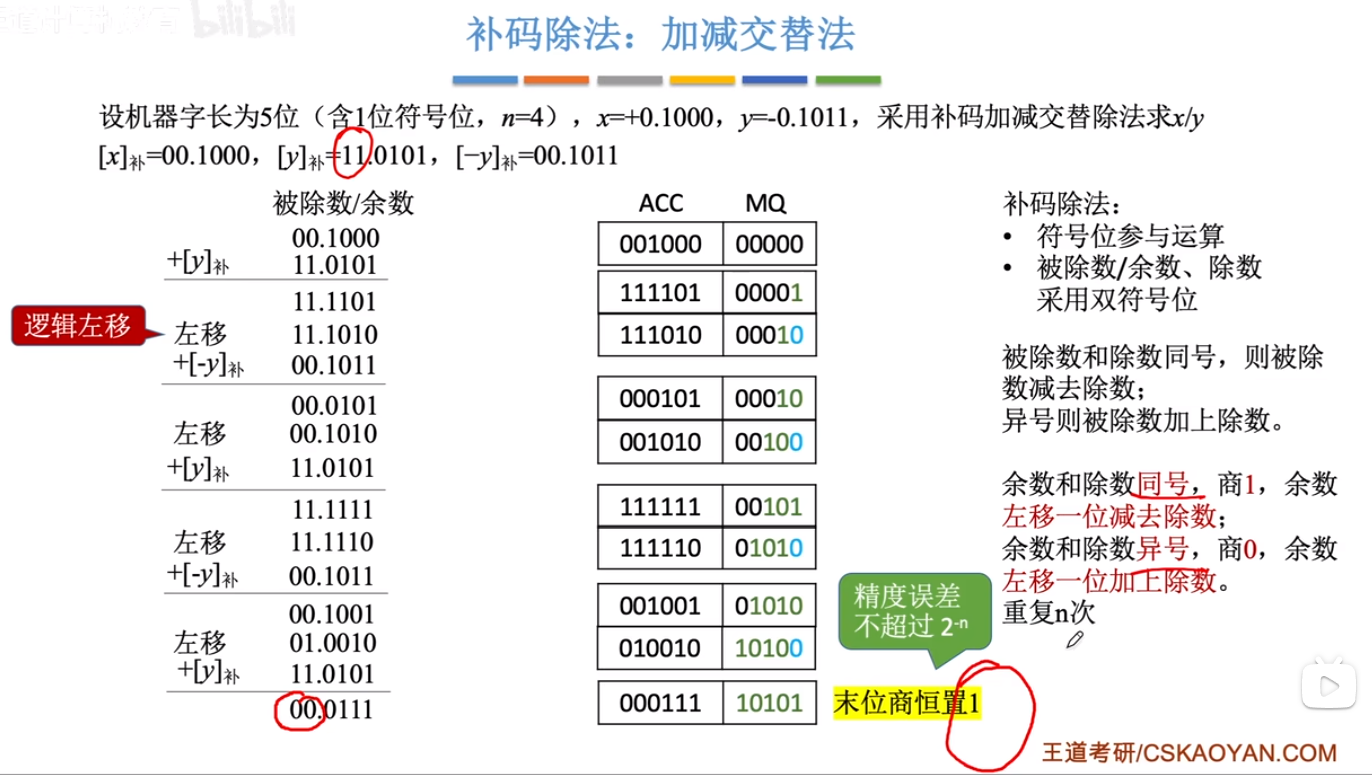Image resolution: width=1372 pixels, height=775 pixels.
Task: Click the ACC column header
Action: [661, 203]
